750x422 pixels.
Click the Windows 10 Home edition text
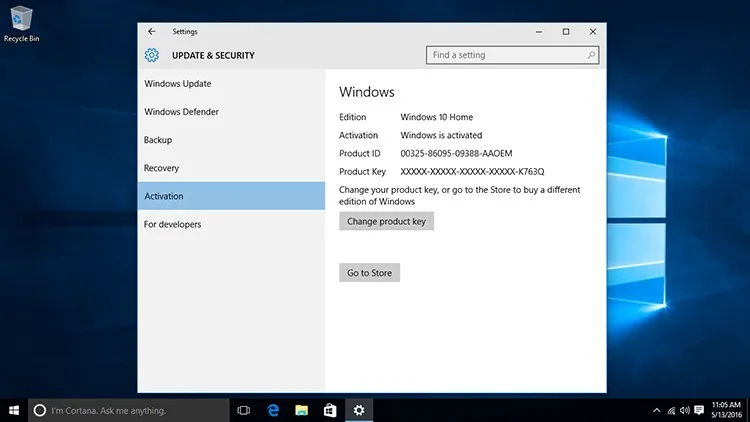click(437, 117)
